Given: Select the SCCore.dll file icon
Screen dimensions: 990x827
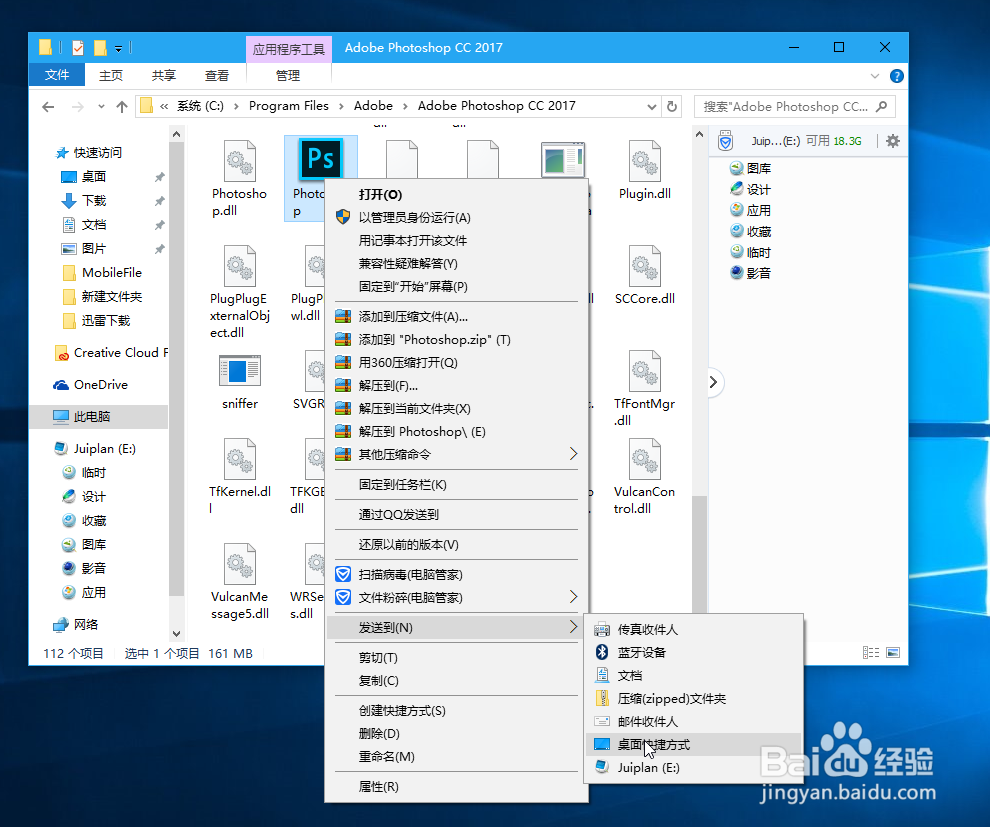Looking at the screenshot, I should coord(645,266).
